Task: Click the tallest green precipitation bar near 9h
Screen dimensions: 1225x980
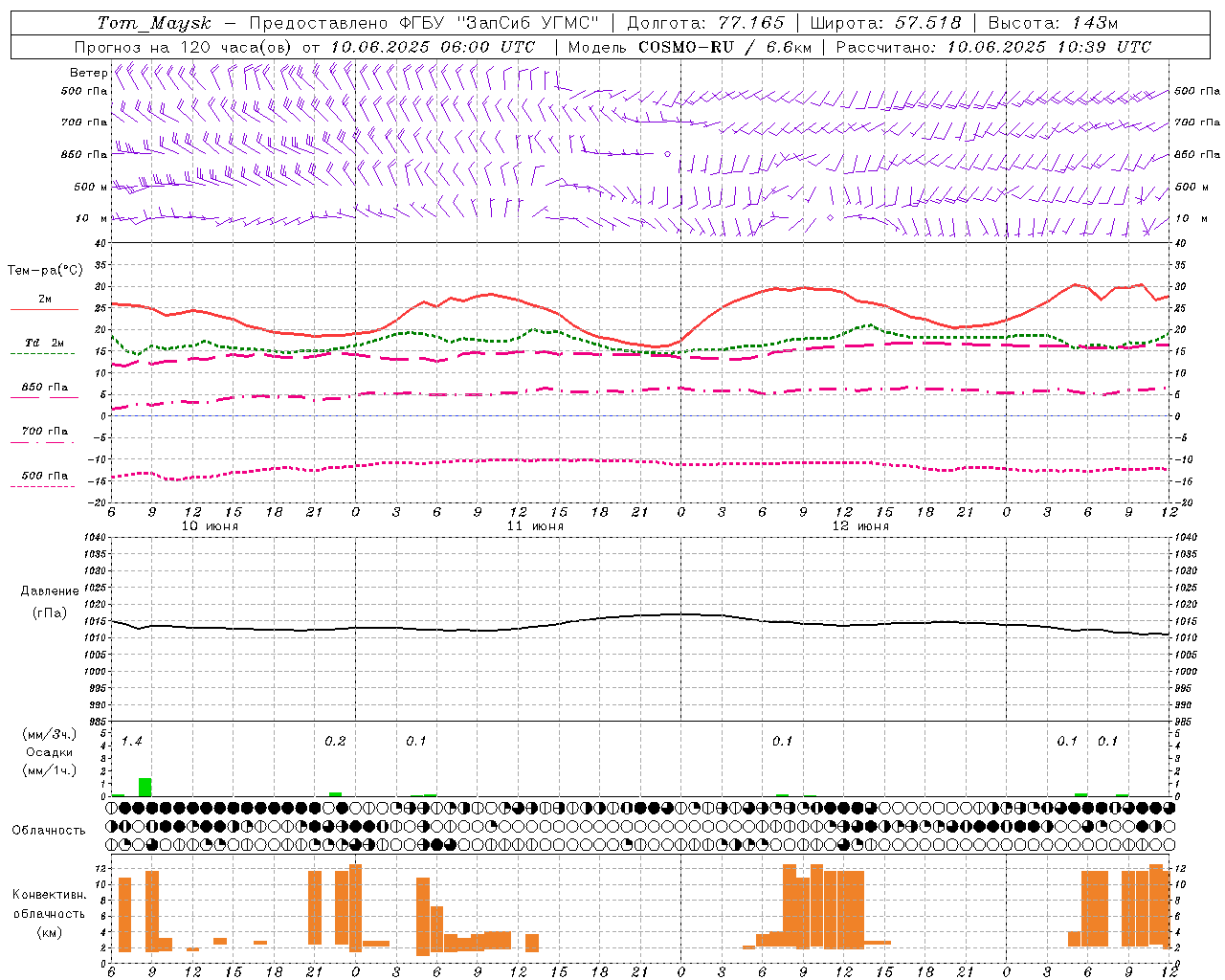Action: point(145,787)
